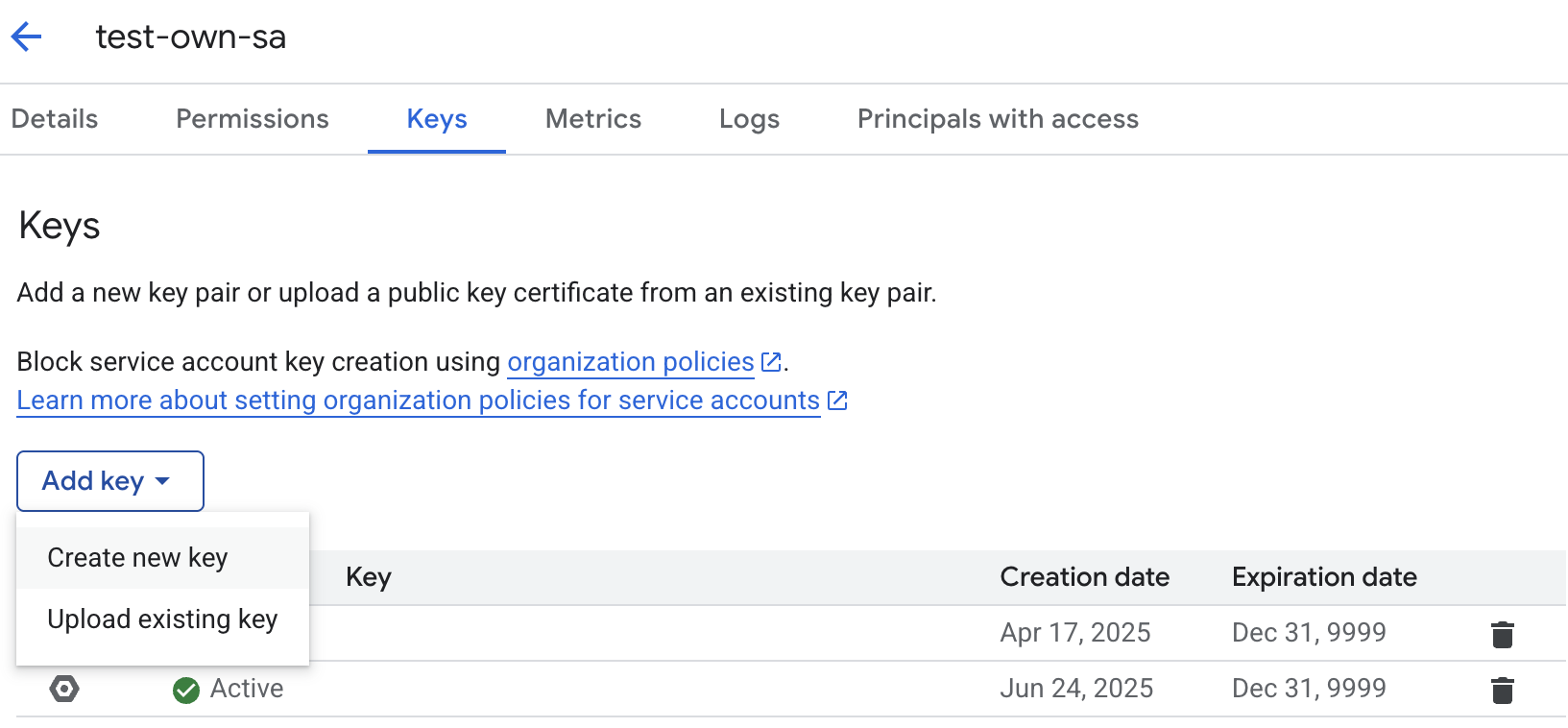Screen dimensions: 1568x728
Task: Select Upload existing key option
Action: [162, 619]
